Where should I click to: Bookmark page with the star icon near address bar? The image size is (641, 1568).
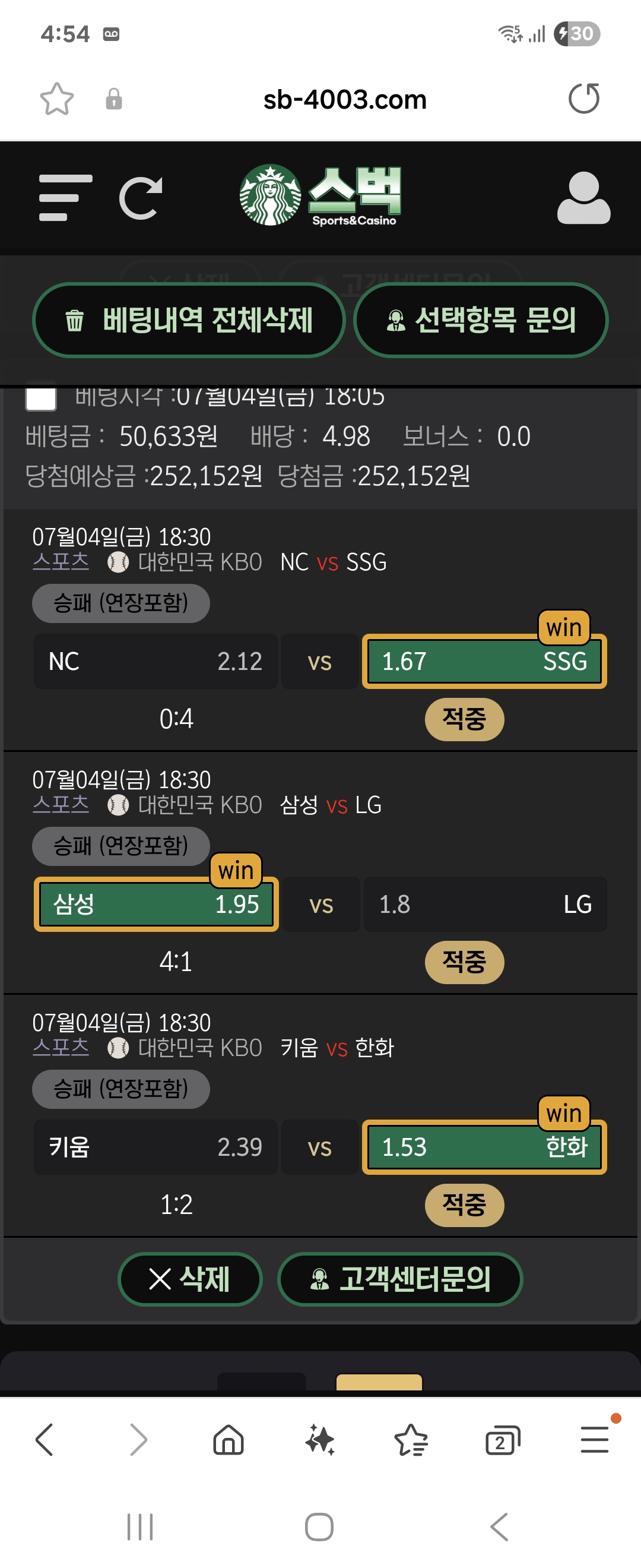tap(56, 99)
